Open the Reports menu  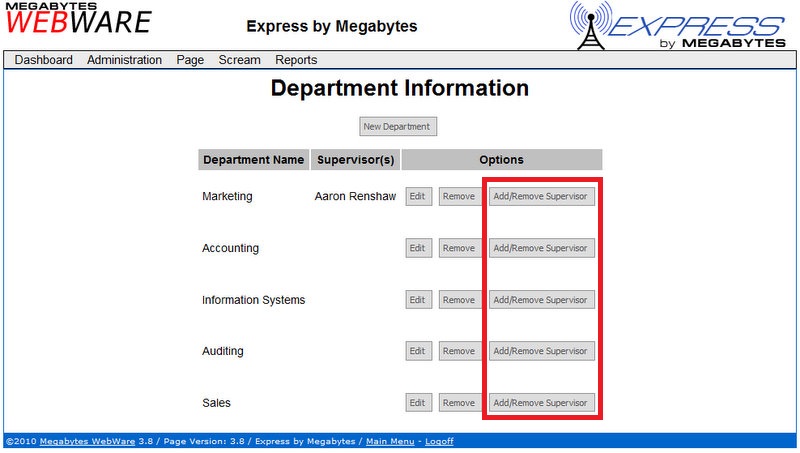tap(296, 60)
